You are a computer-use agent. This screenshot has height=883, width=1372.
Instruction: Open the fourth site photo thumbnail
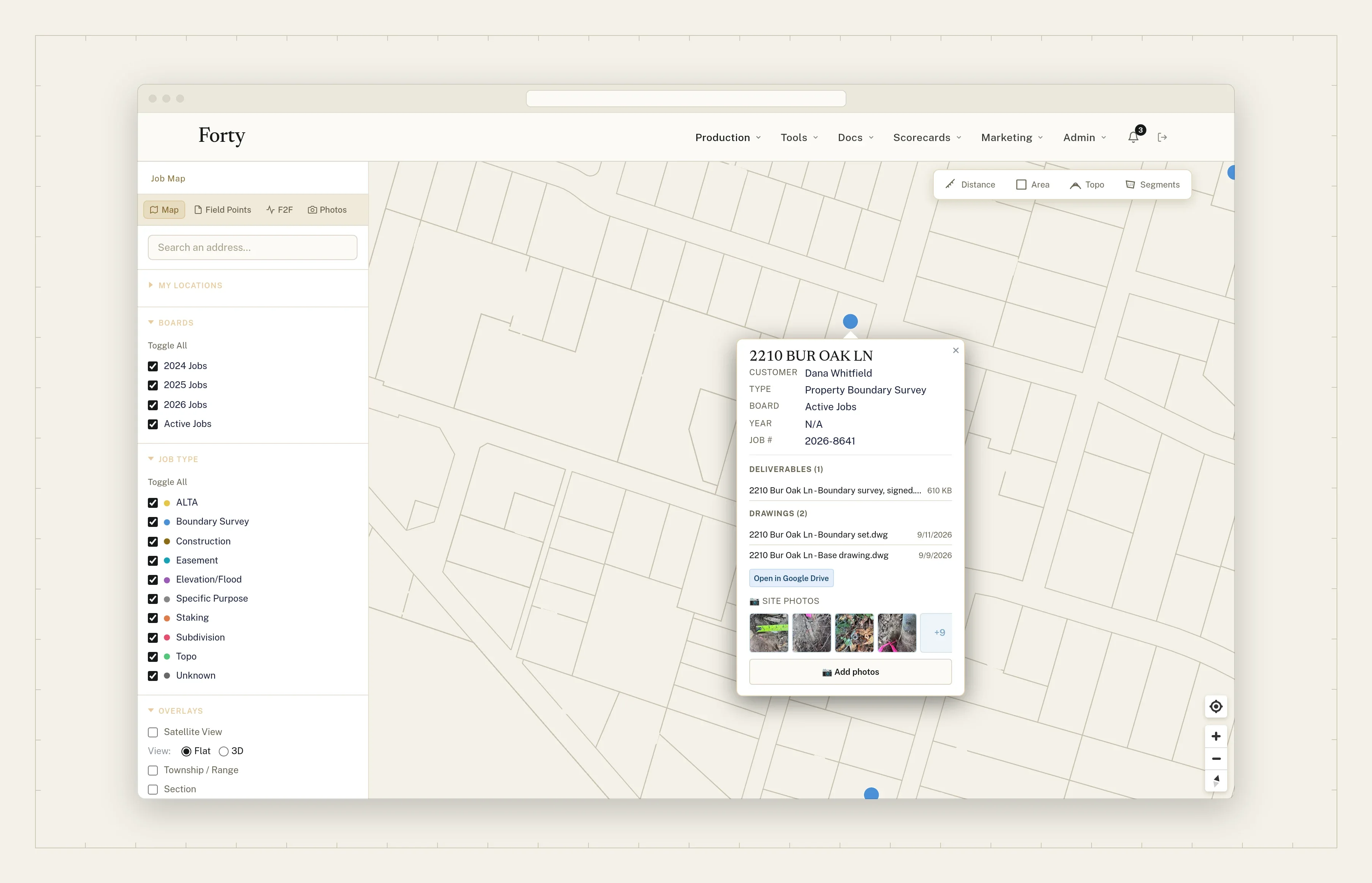[x=897, y=633]
